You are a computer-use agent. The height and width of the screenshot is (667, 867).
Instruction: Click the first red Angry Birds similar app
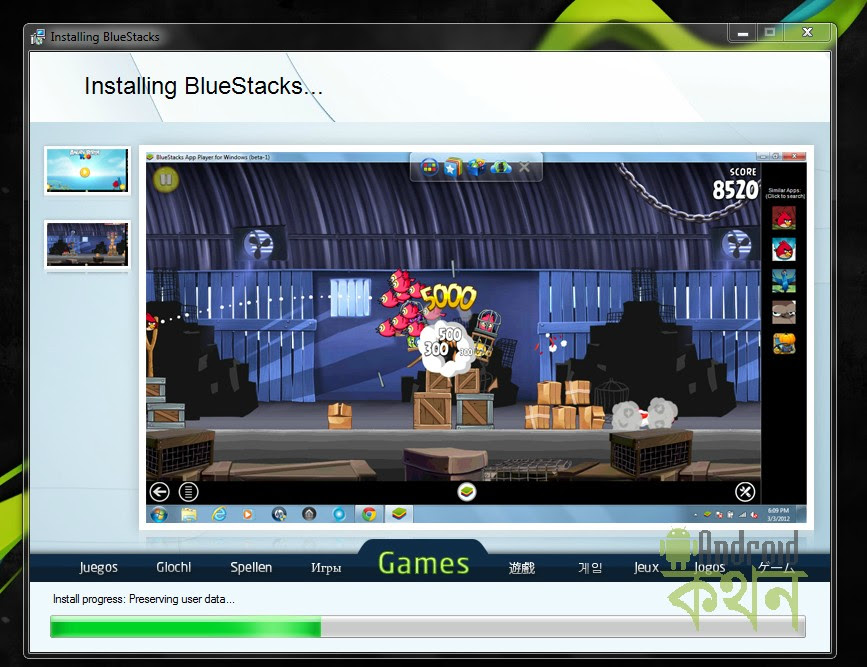coord(784,218)
